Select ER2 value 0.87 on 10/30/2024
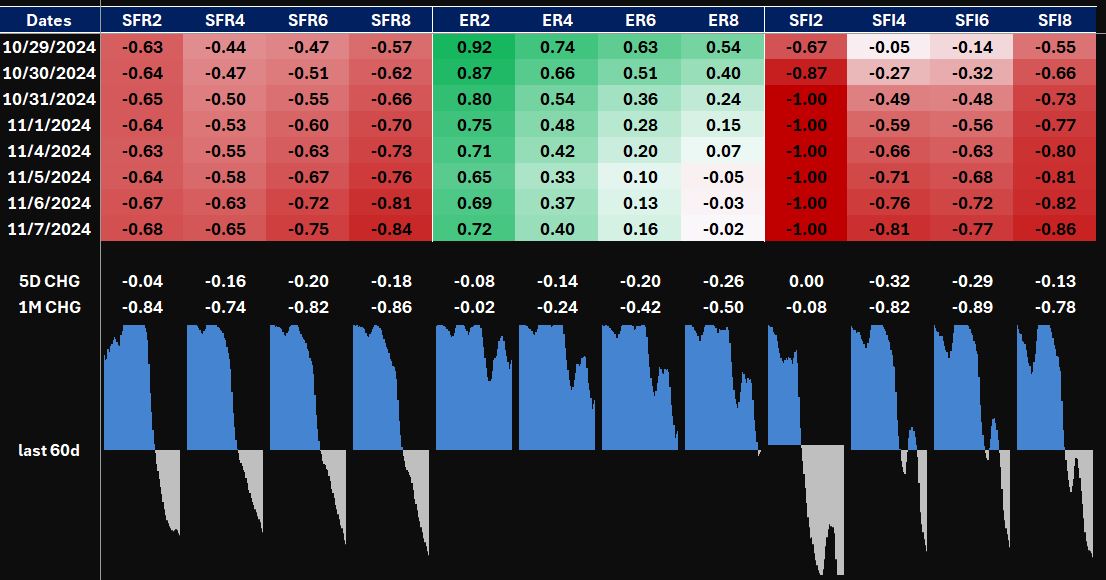The image size is (1106, 580). pyautogui.click(x=474, y=73)
